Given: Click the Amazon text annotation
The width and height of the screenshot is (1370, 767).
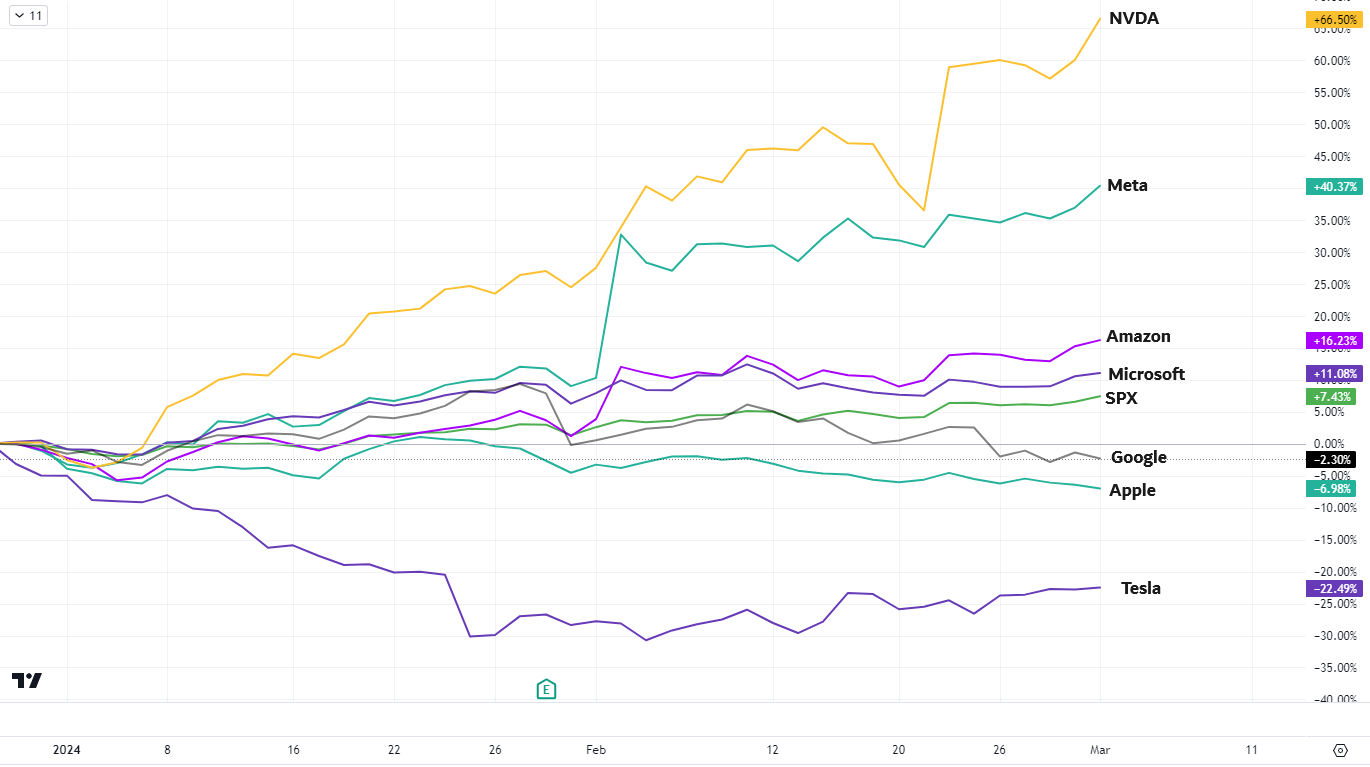Looking at the screenshot, I should coord(1138,336).
